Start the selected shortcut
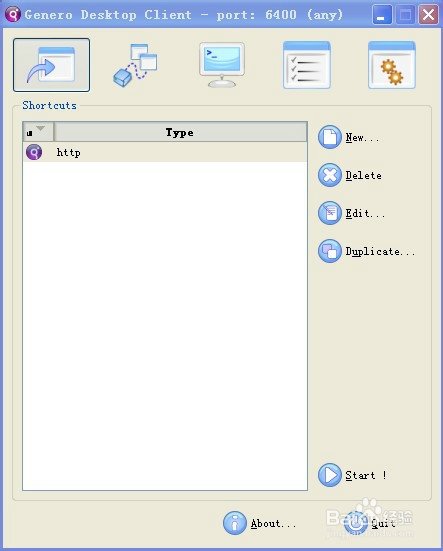The image size is (443, 551). tap(352, 475)
